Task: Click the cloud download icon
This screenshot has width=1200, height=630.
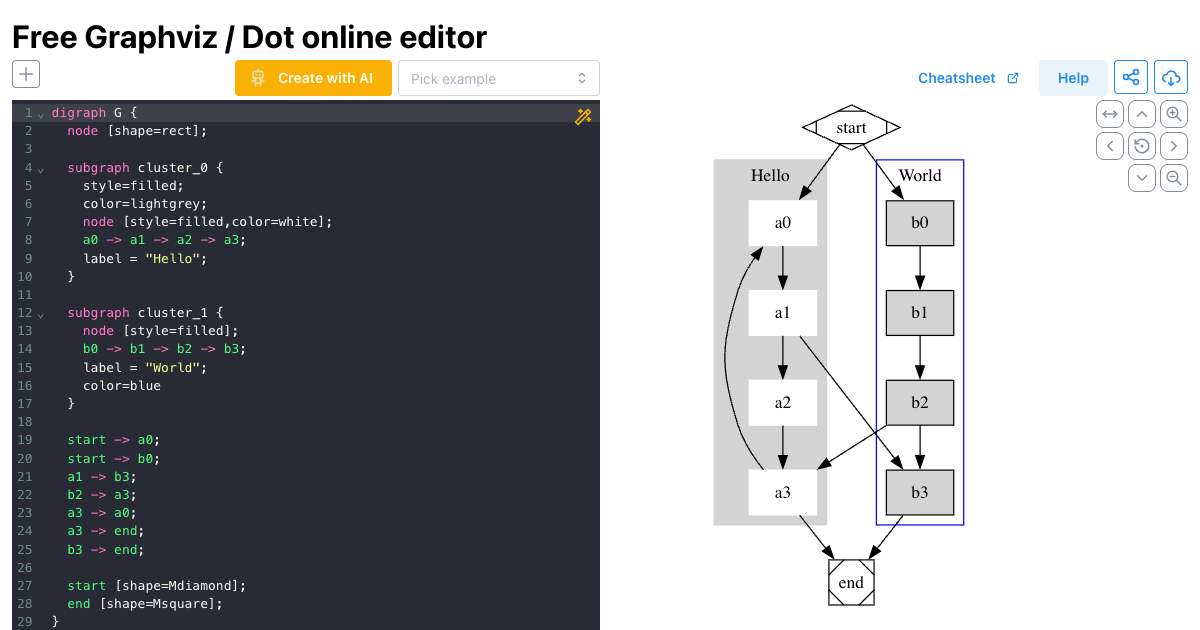Action: coord(1170,78)
